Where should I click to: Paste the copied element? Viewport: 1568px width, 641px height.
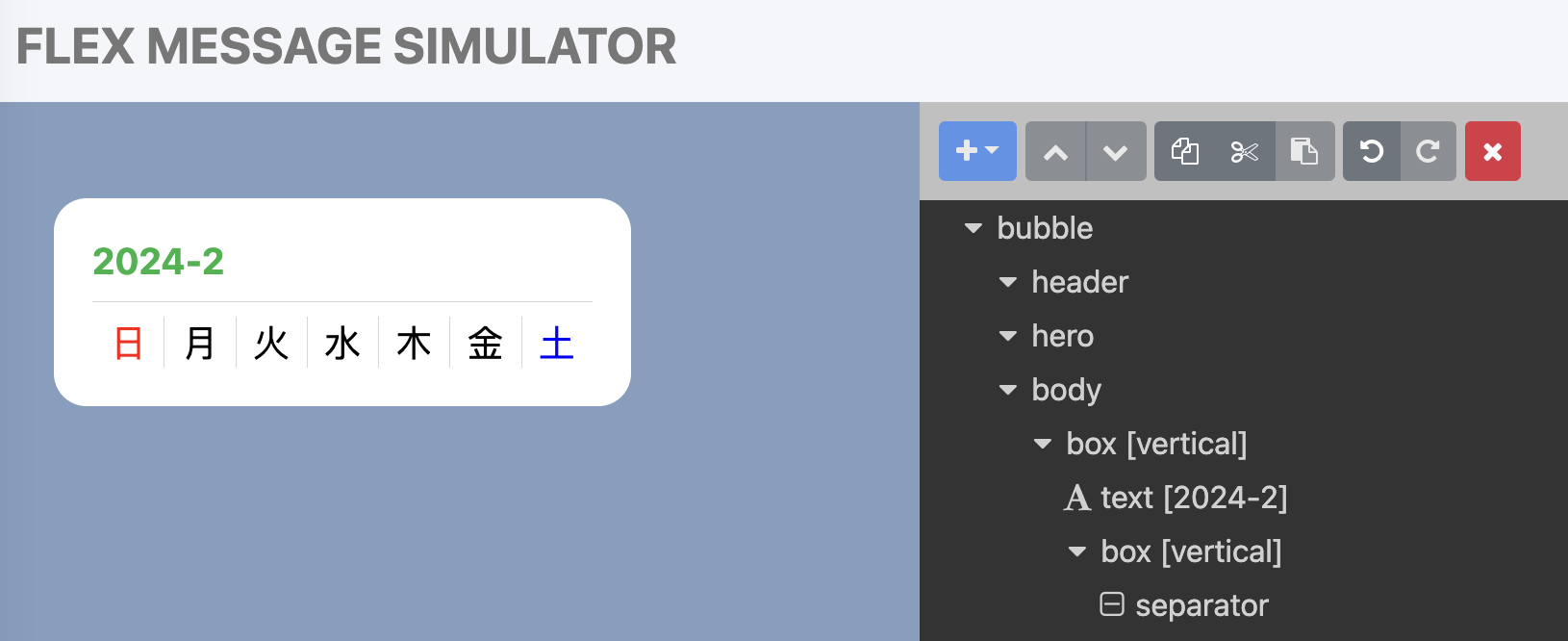pyautogui.click(x=1304, y=151)
